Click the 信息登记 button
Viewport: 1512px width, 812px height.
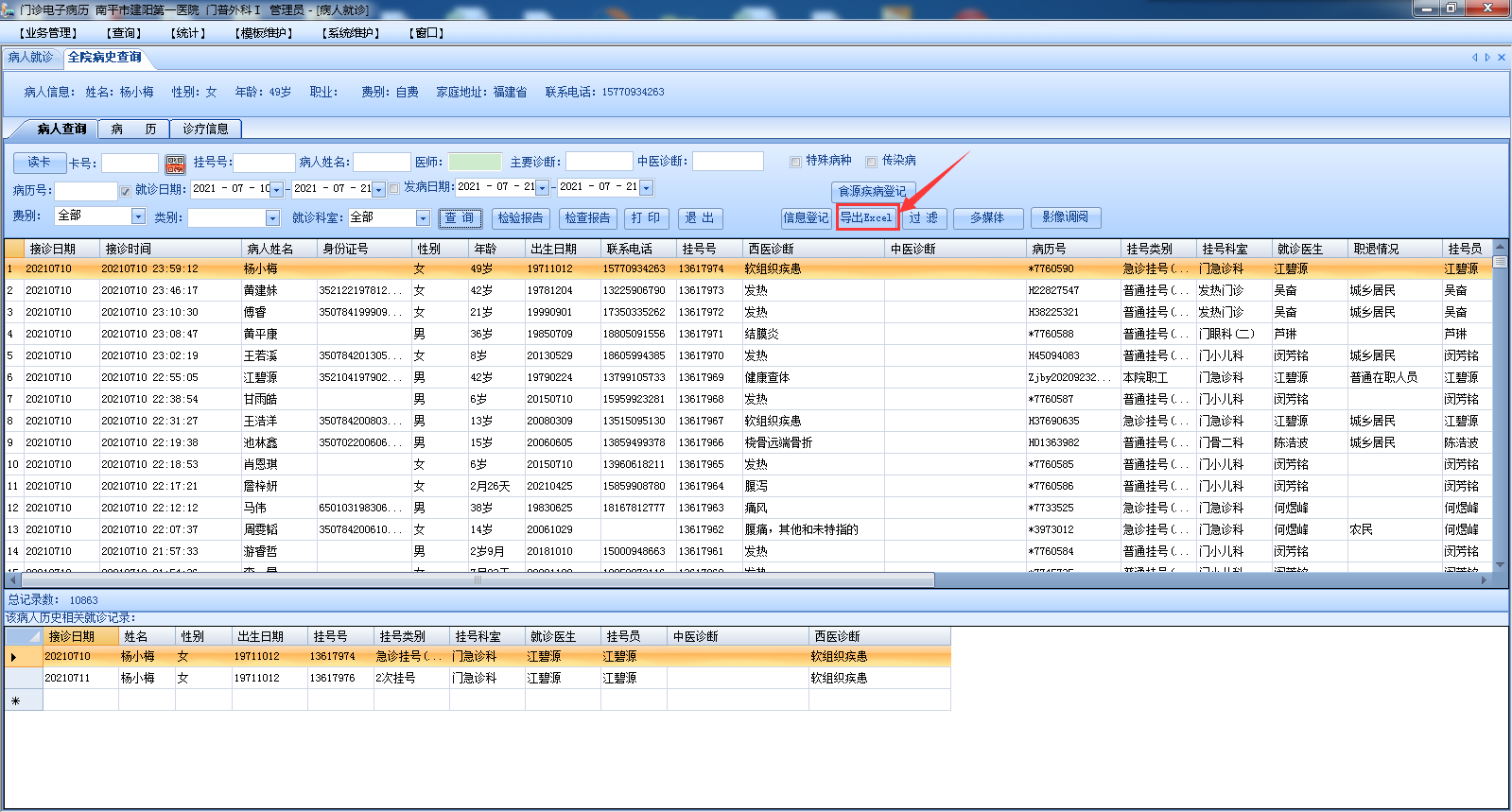(x=806, y=218)
